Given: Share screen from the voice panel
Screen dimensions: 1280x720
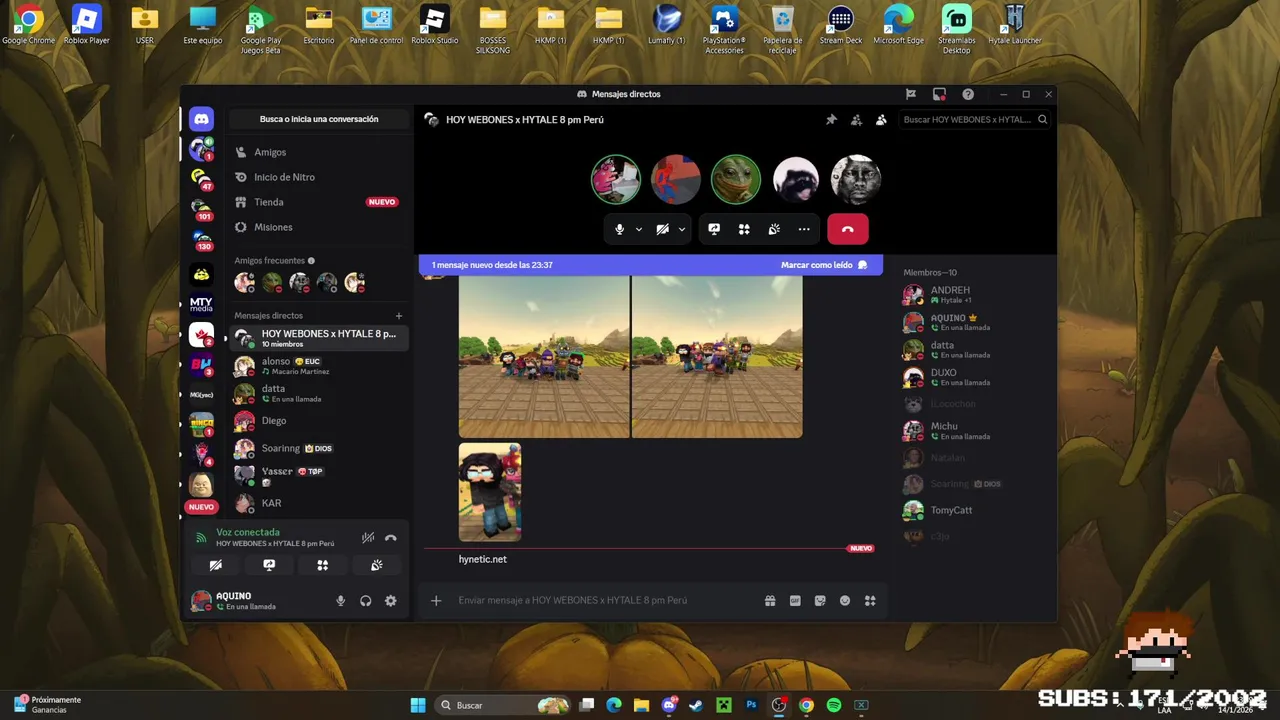Looking at the screenshot, I should (x=269, y=565).
